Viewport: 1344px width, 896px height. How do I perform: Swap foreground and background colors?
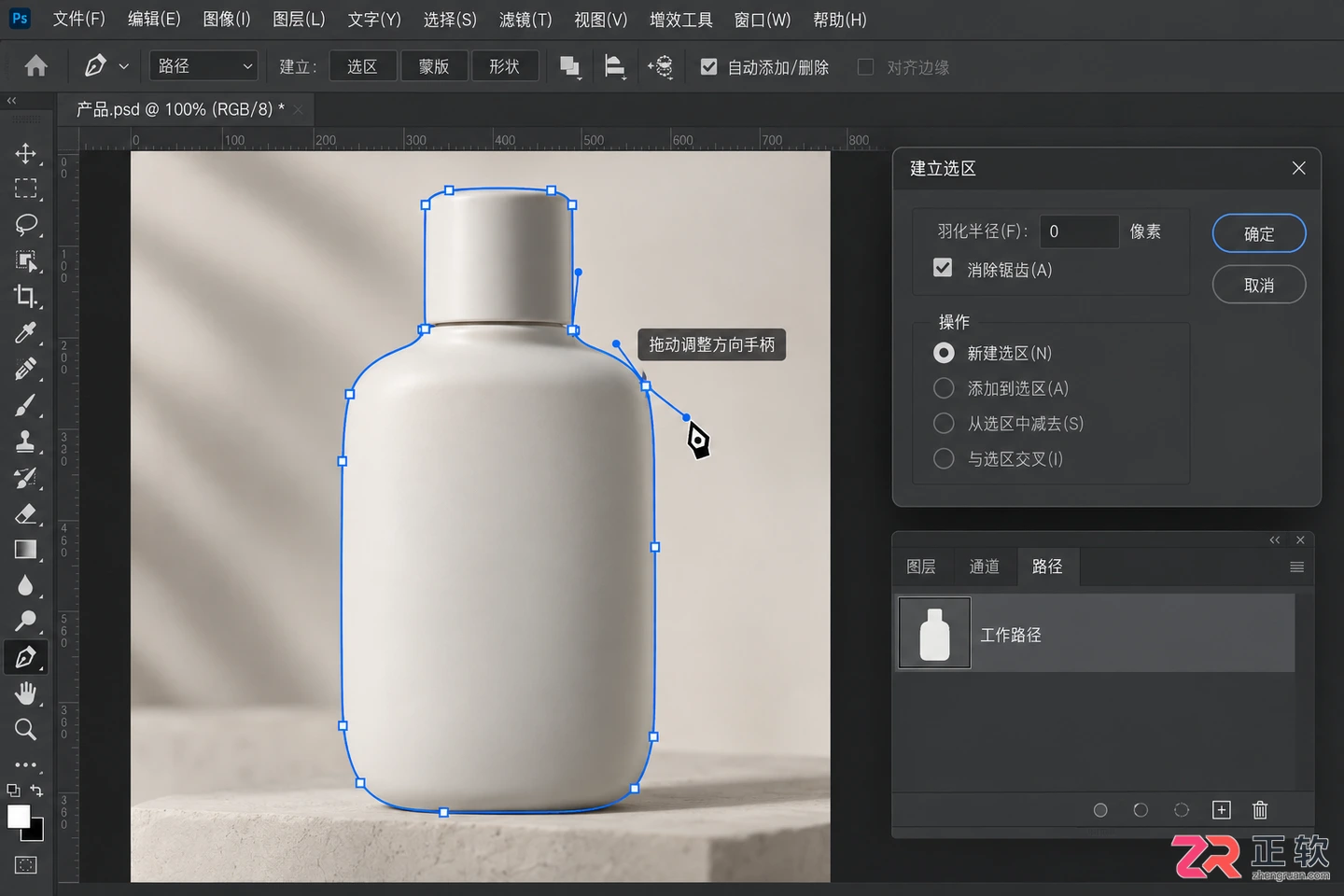tap(36, 791)
